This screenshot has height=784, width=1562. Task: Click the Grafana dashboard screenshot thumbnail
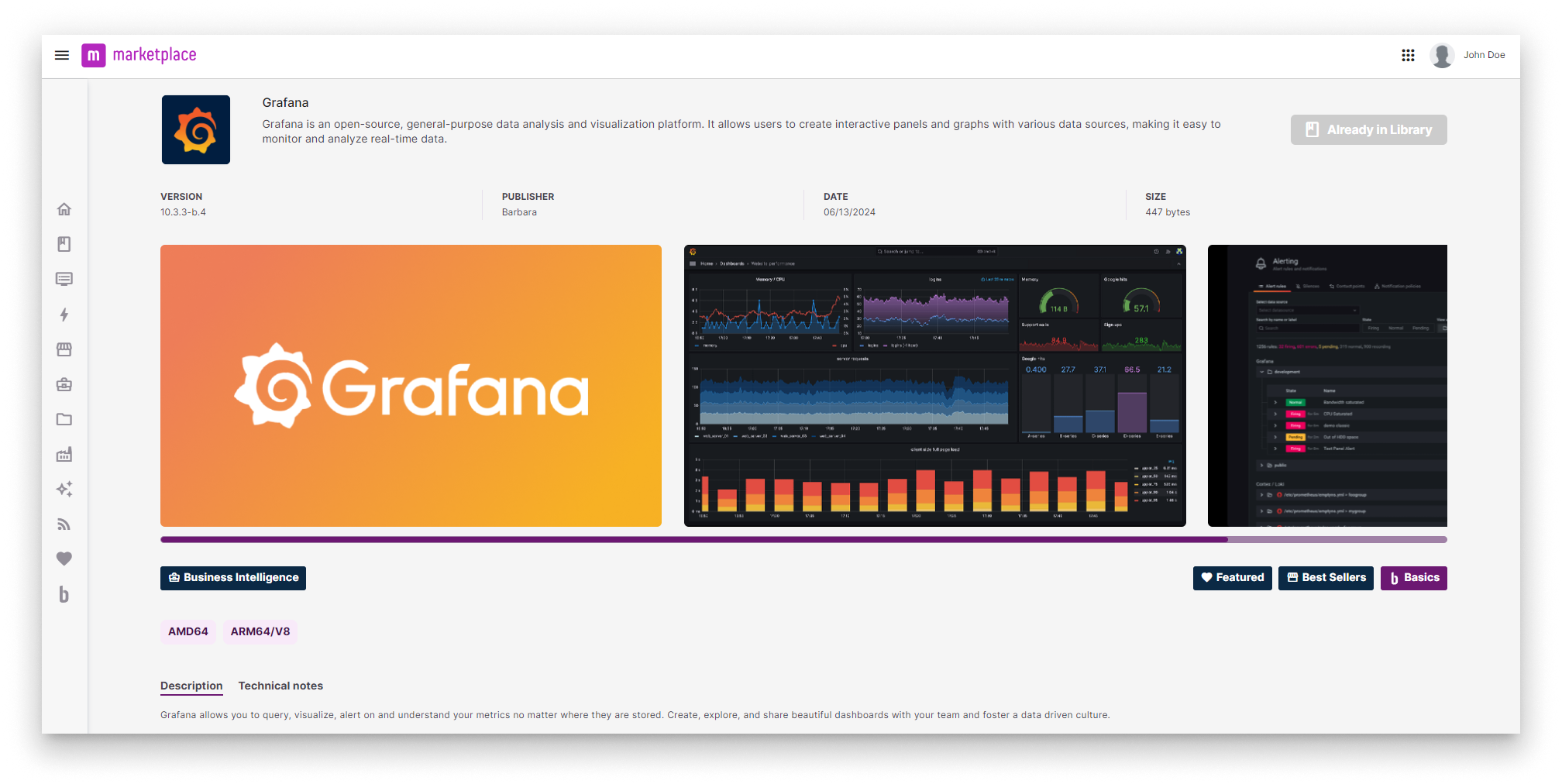point(934,385)
